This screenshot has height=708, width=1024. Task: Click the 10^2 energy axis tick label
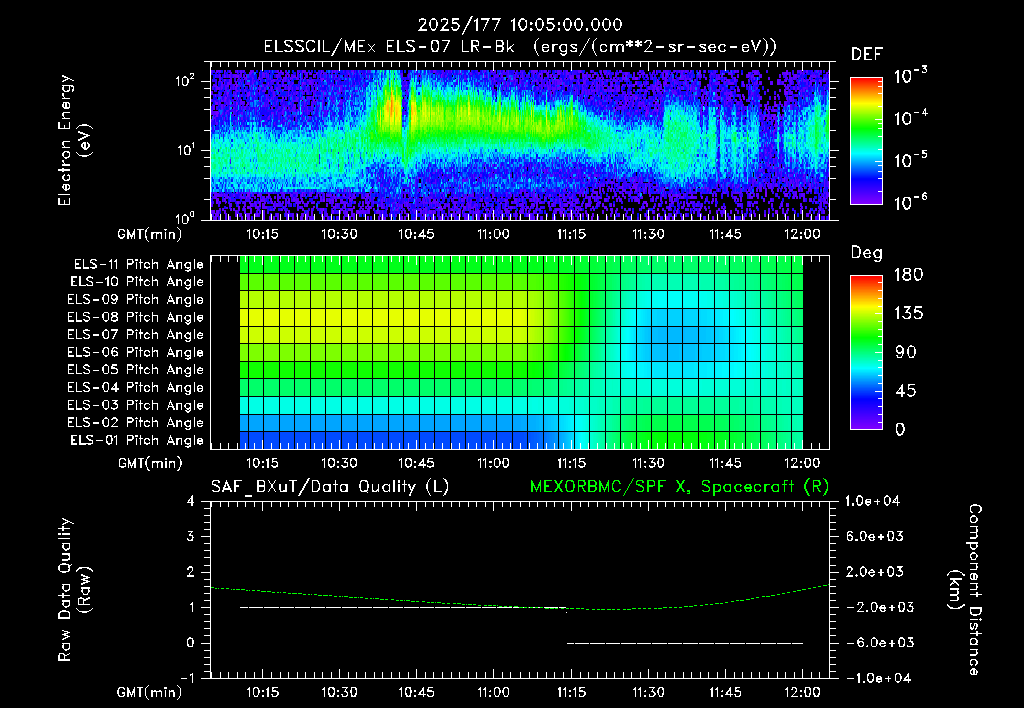pos(185,81)
